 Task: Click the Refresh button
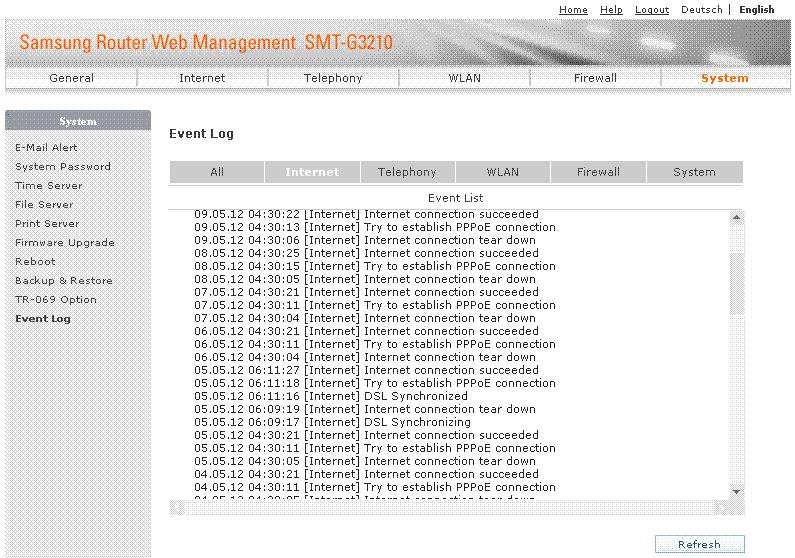(700, 544)
